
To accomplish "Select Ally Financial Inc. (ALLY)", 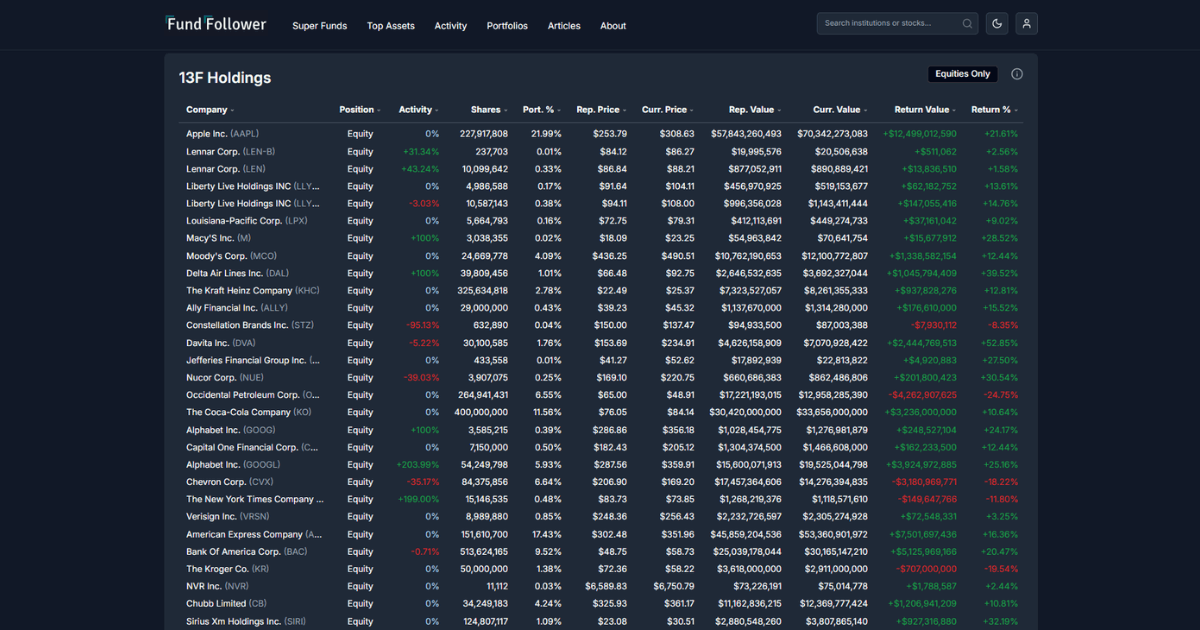I will pyautogui.click(x=237, y=308).
